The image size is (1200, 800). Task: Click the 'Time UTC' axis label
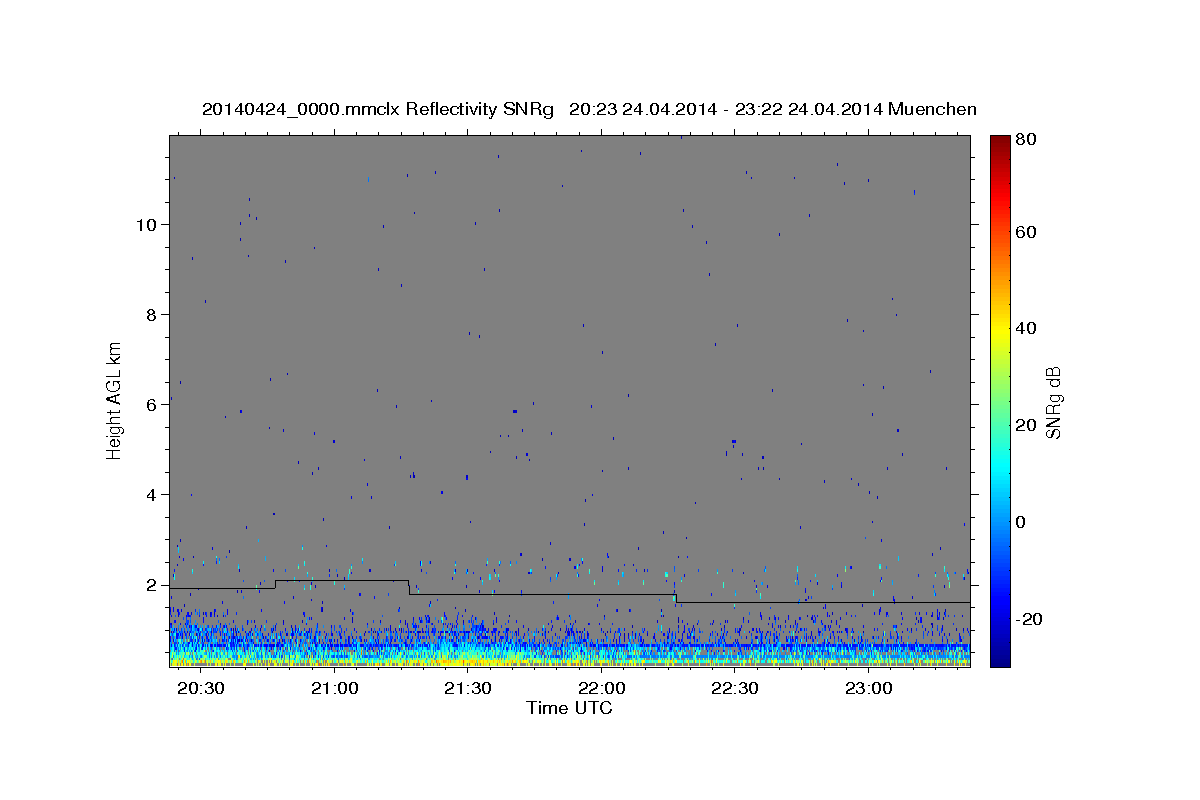569,708
